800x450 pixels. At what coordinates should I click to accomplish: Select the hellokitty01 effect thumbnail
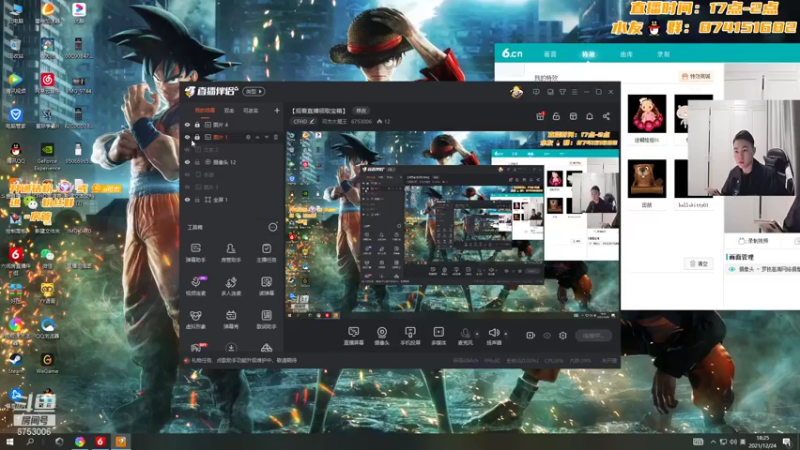point(681,179)
